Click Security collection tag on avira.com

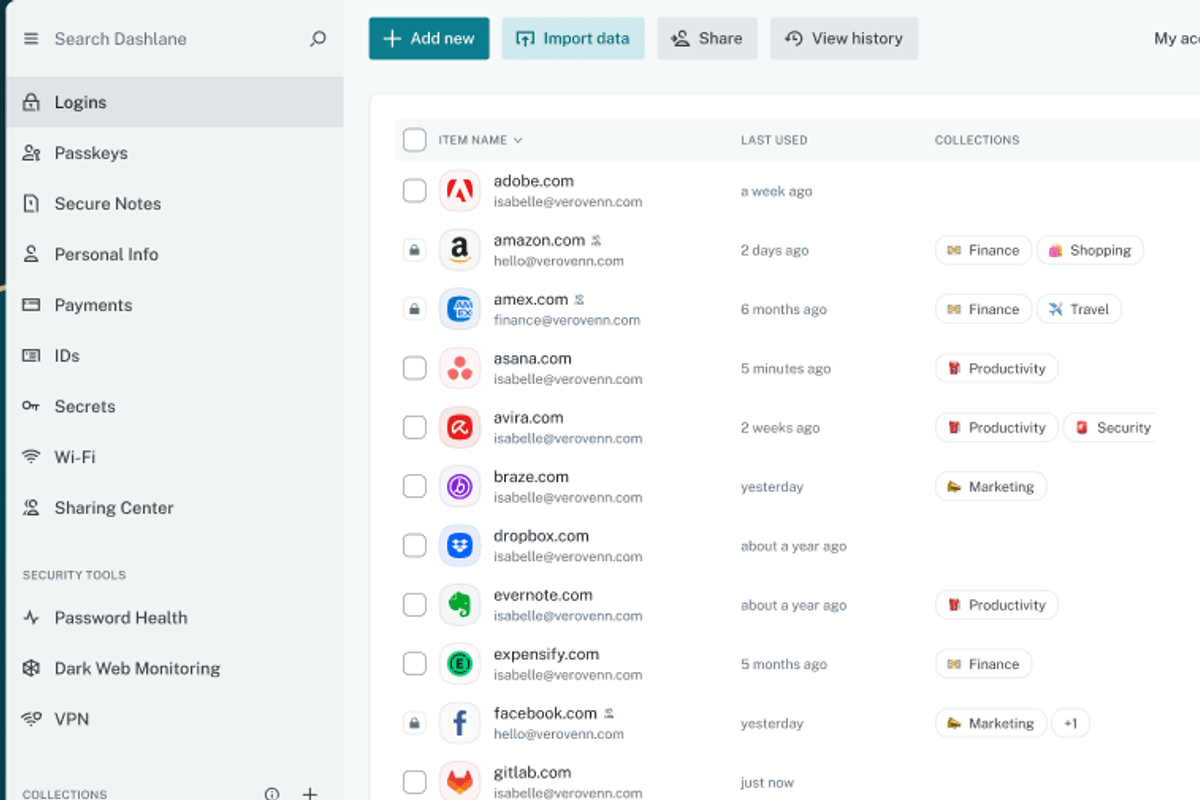coord(1109,427)
